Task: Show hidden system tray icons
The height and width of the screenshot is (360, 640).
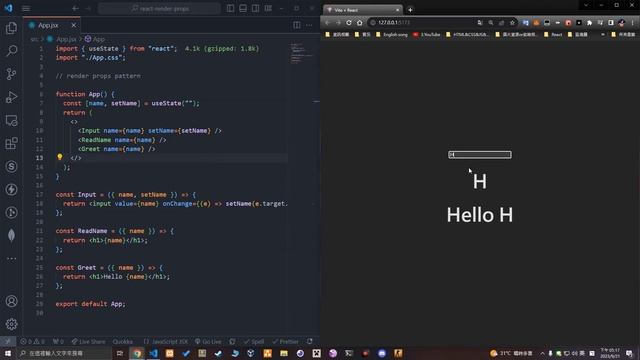Action: [542, 353]
